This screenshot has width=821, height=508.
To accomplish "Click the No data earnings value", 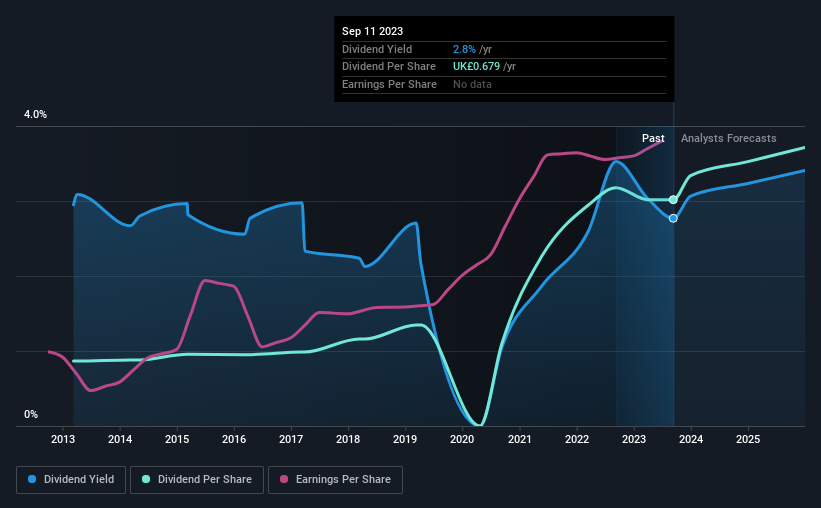I will tap(472, 84).
